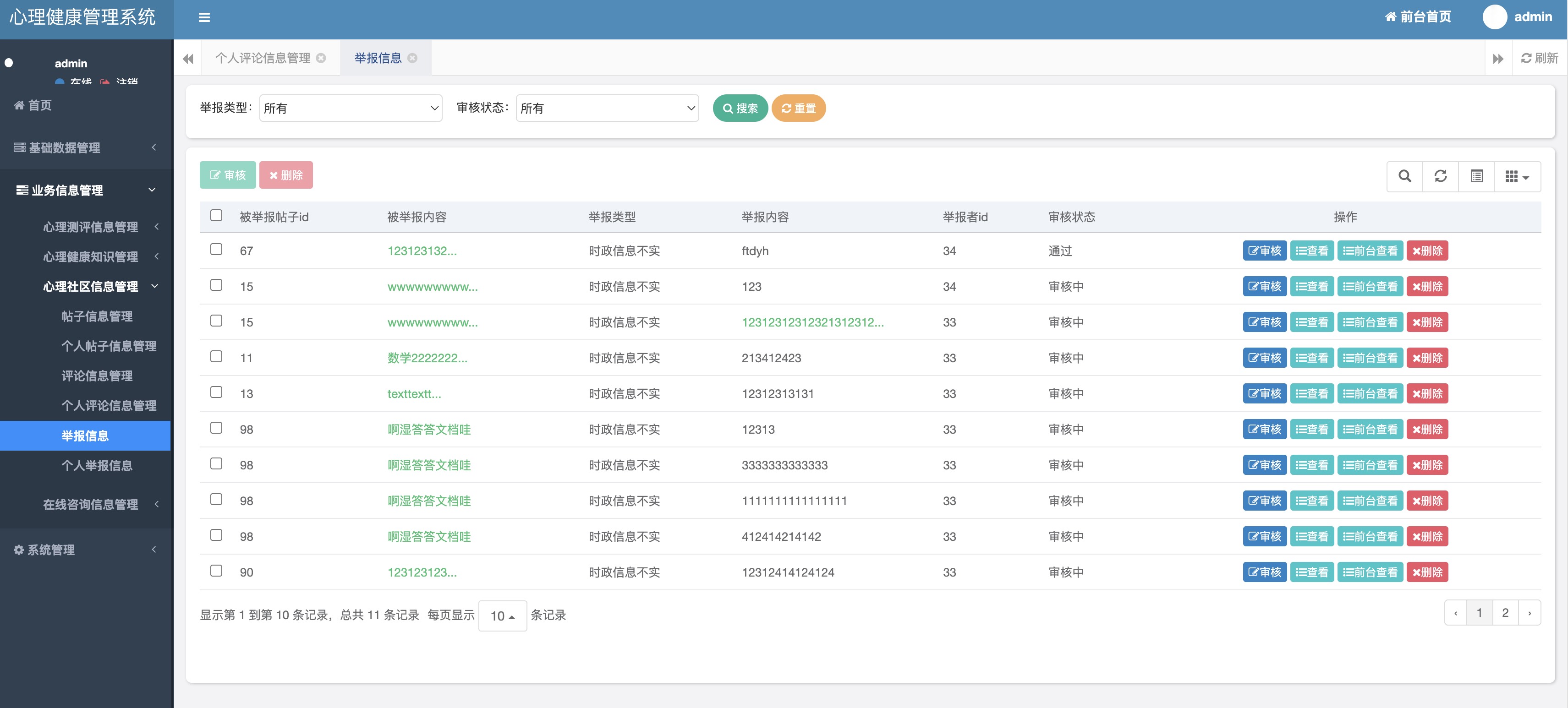Check the row with 举报内容 412414214142
This screenshot has height=708, width=1568.
tap(216, 535)
